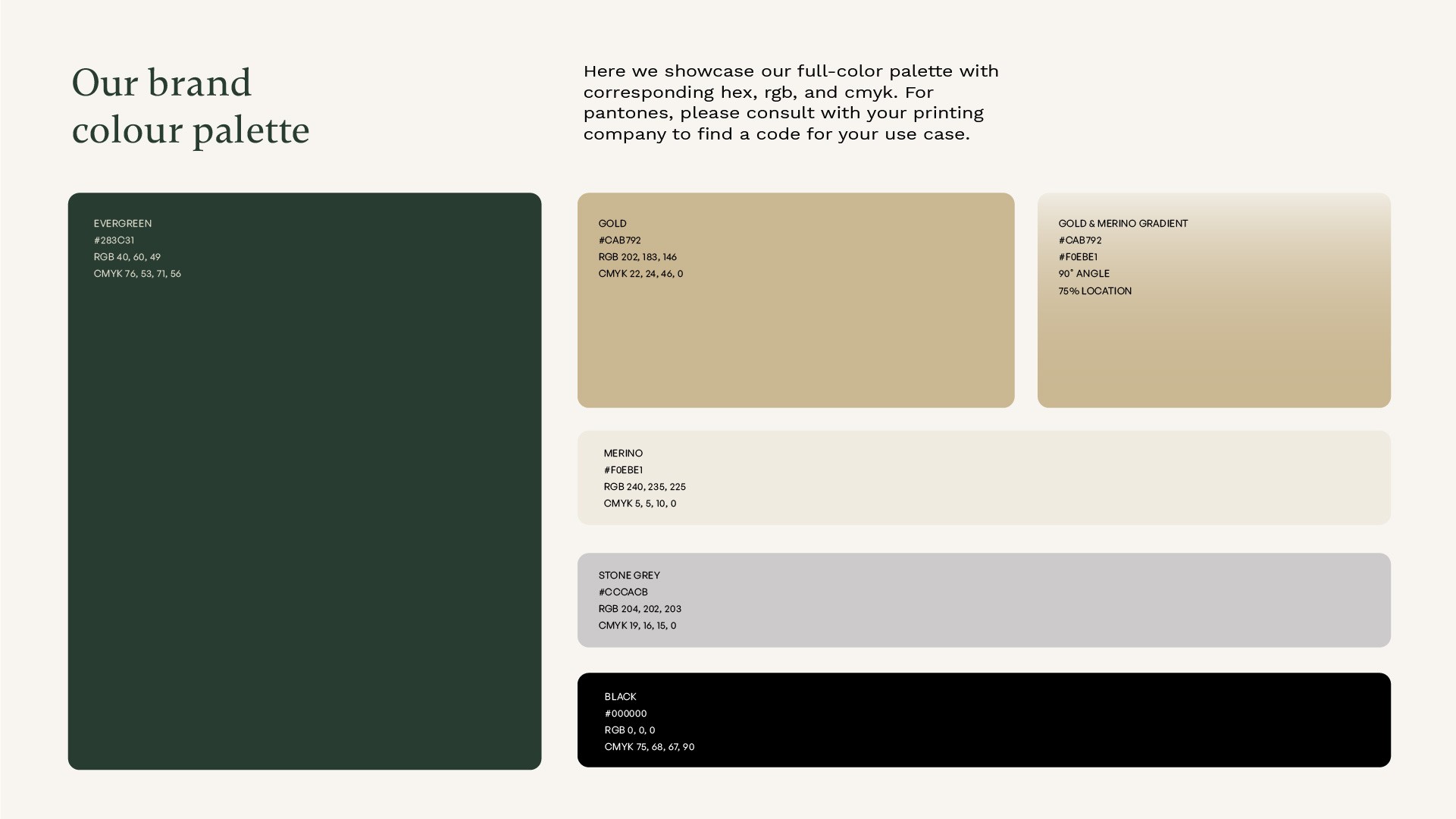Click Evergreen hex code #283C31
The width and height of the screenshot is (1456, 819).
[114, 240]
